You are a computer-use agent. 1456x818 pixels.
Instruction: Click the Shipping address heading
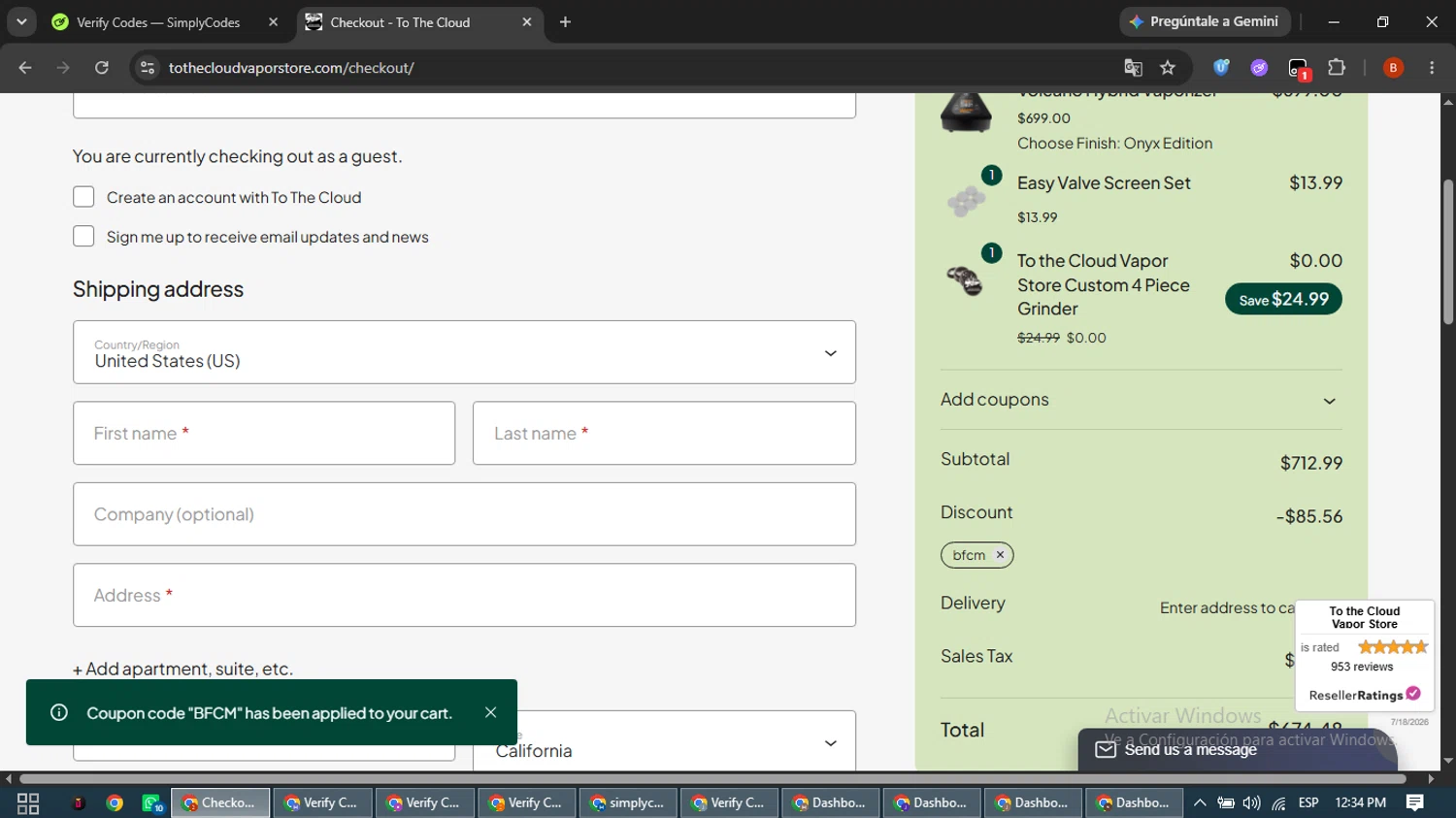click(158, 289)
